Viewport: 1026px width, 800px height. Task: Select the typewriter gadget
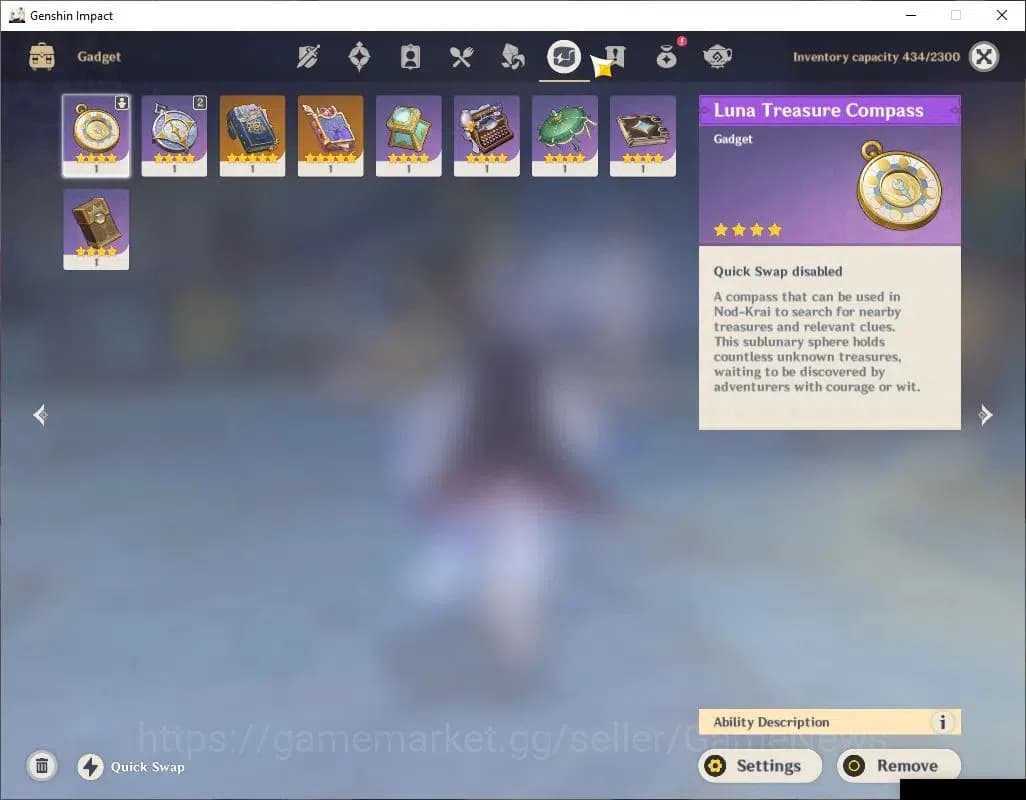487,136
